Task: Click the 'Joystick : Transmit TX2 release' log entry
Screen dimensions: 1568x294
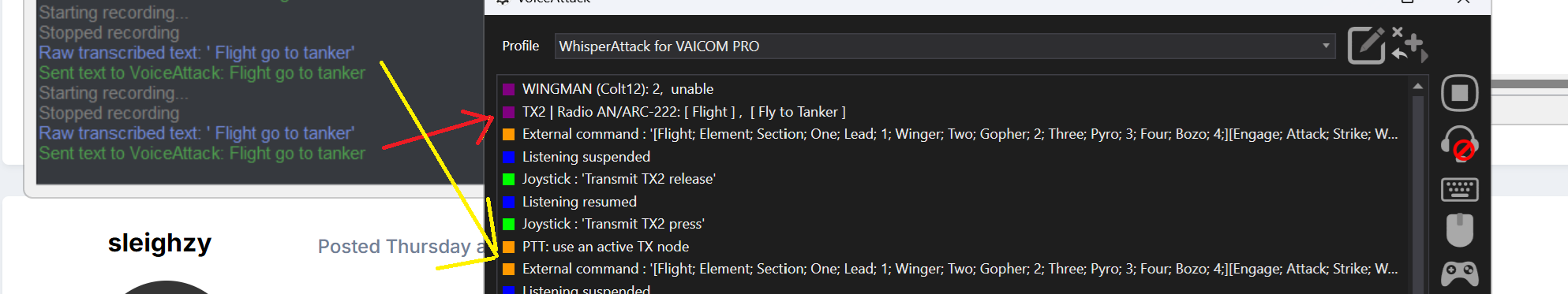Action: [619, 179]
